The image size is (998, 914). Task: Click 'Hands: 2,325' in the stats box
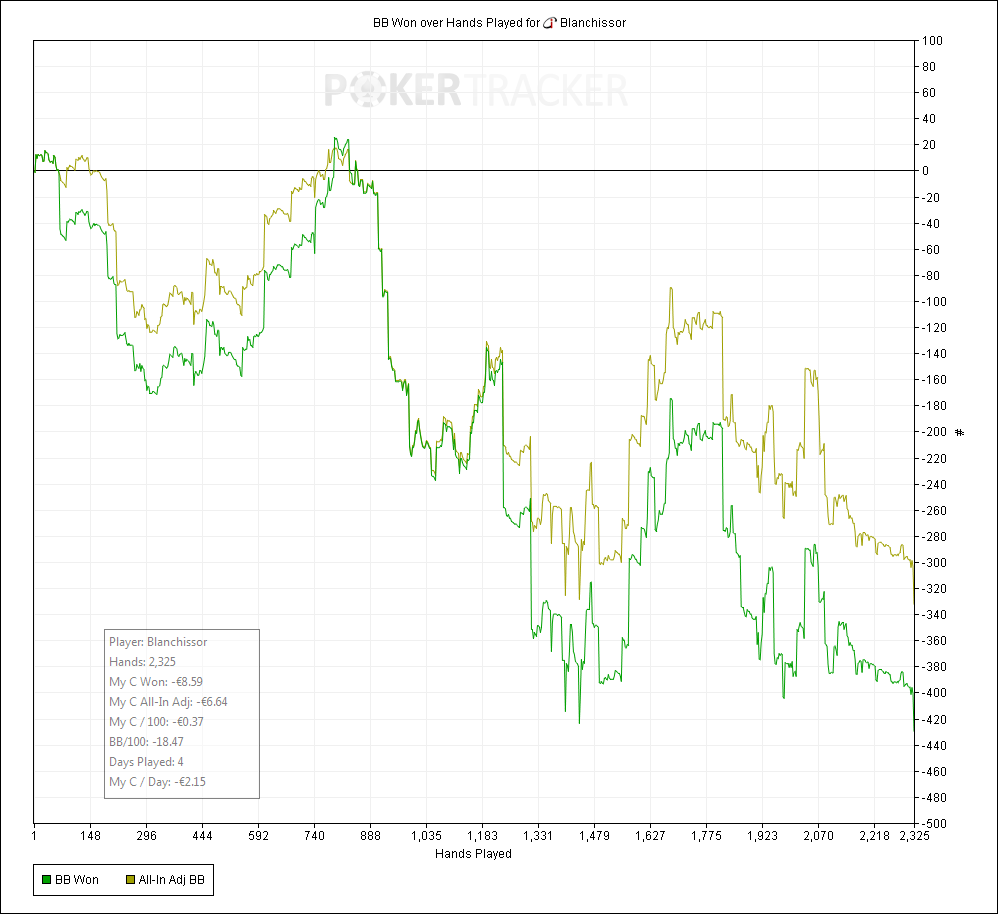142,661
